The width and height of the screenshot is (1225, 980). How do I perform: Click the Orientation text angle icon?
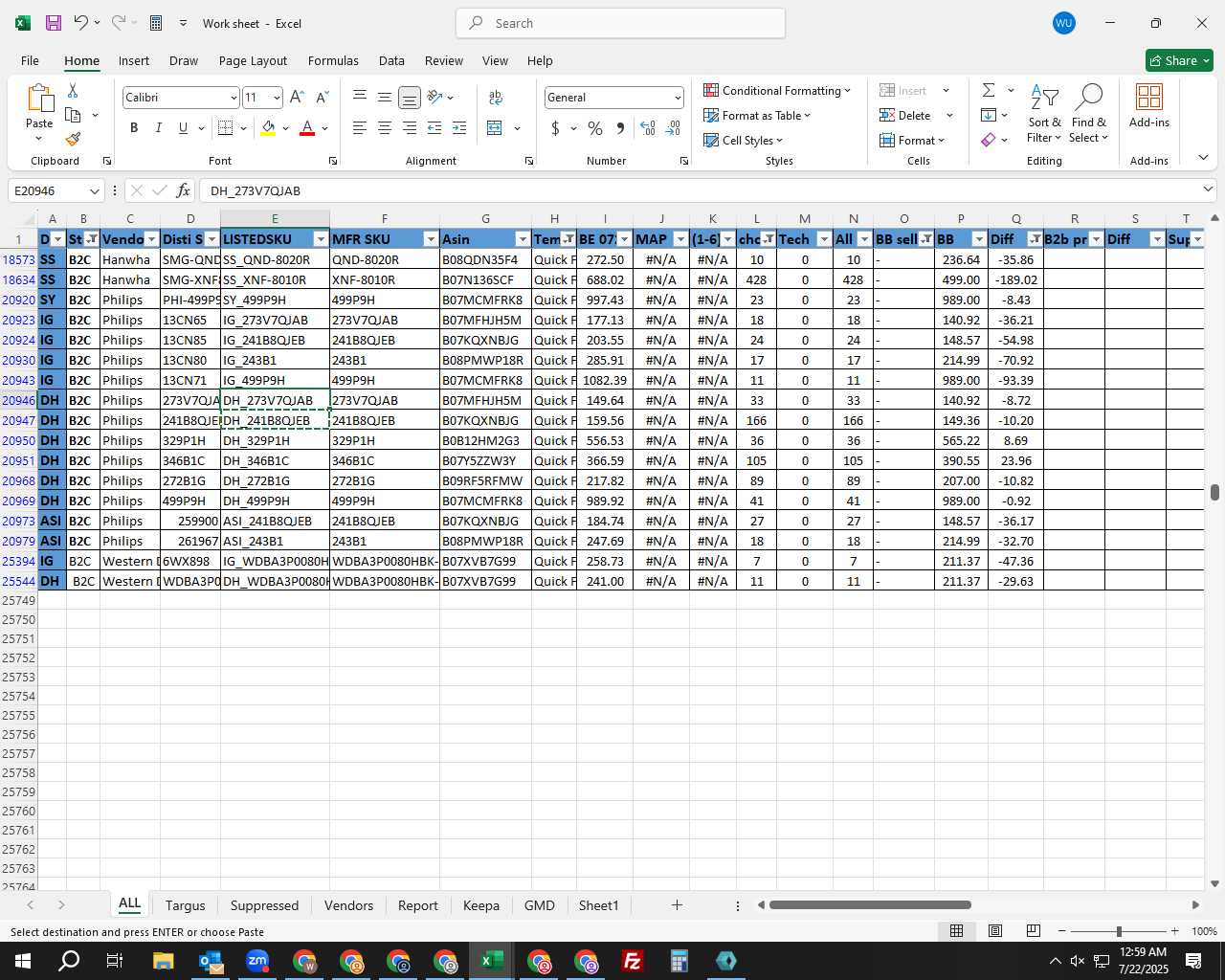click(434, 97)
